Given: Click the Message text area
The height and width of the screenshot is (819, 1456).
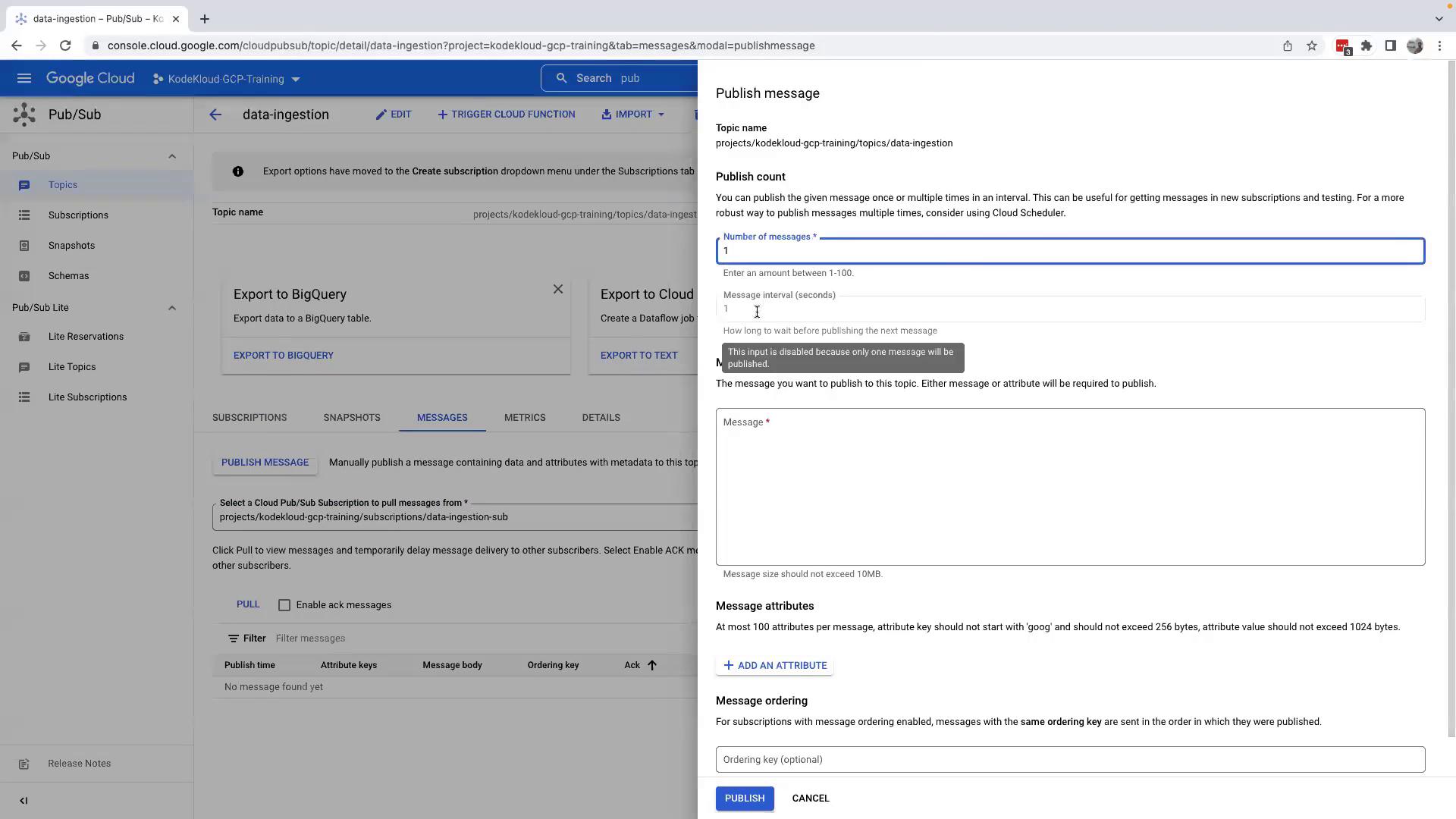Looking at the screenshot, I should [1070, 493].
